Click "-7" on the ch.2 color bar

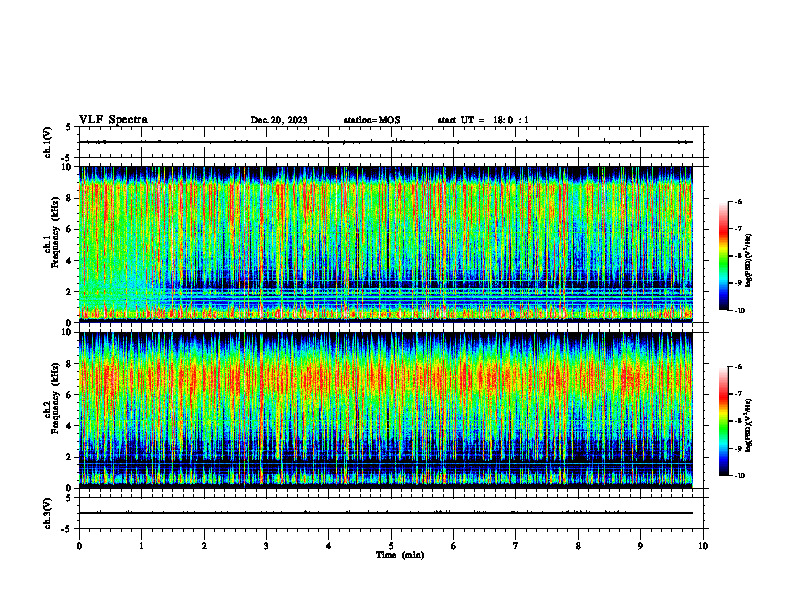(738, 394)
